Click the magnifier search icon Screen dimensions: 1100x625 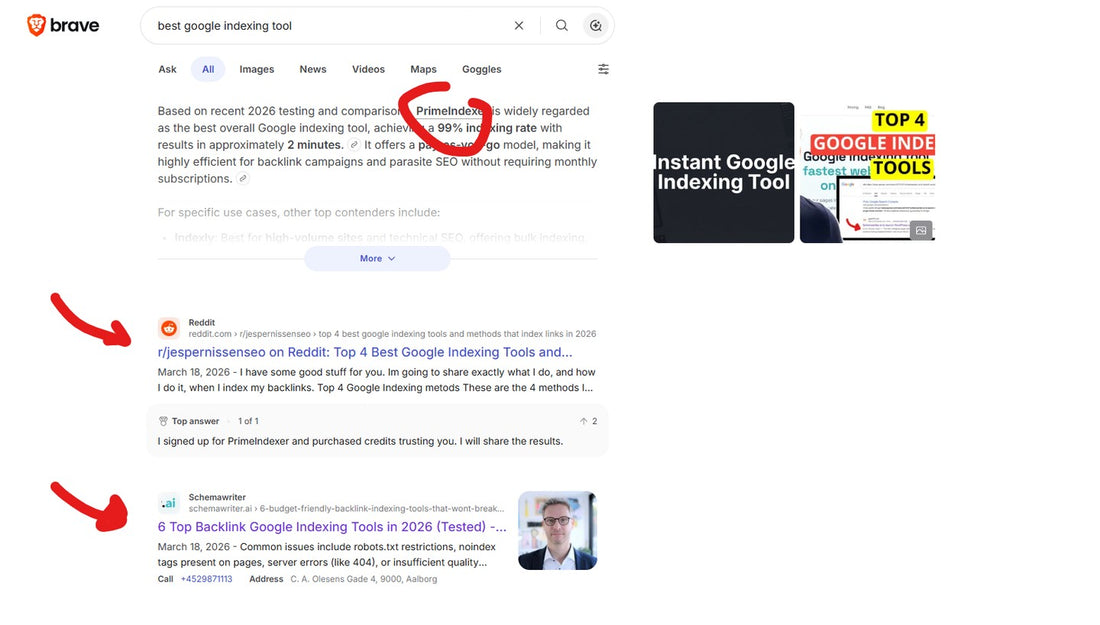[562, 25]
